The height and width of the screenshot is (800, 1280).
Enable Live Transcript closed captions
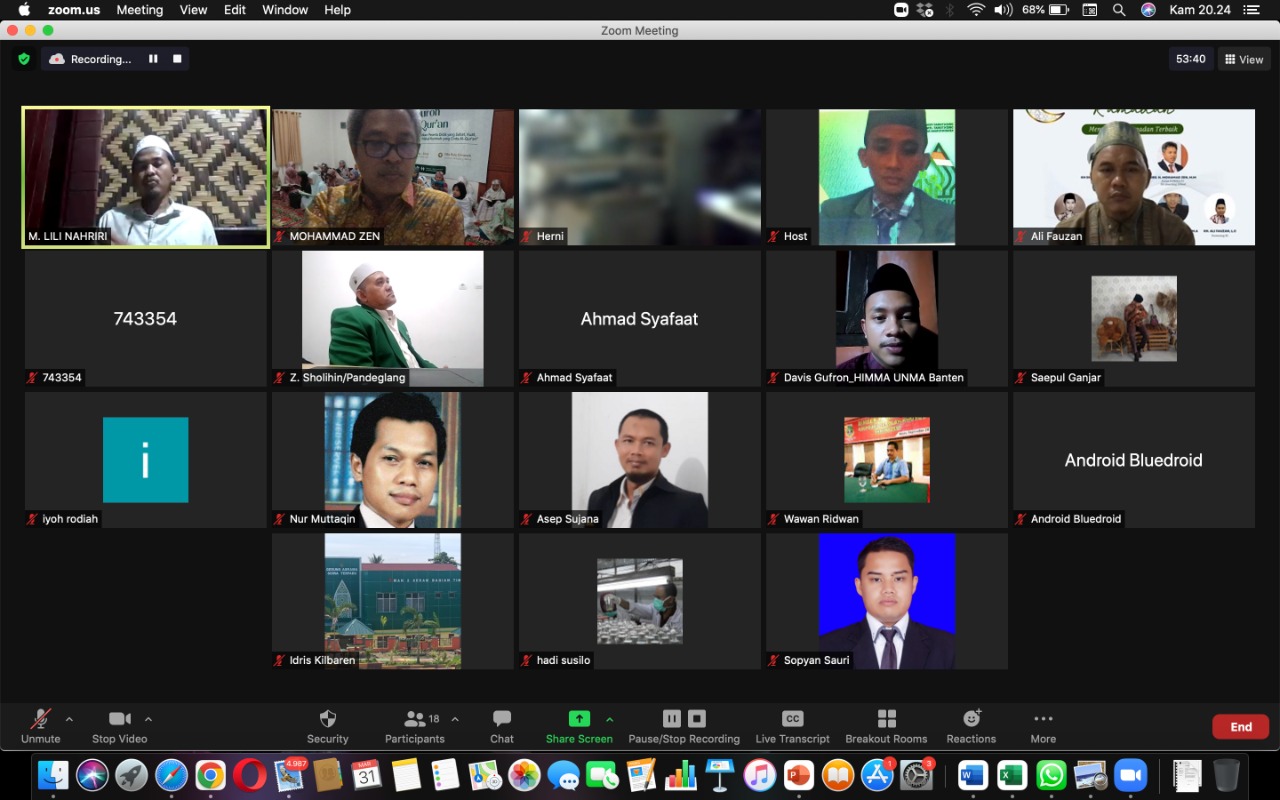792,726
